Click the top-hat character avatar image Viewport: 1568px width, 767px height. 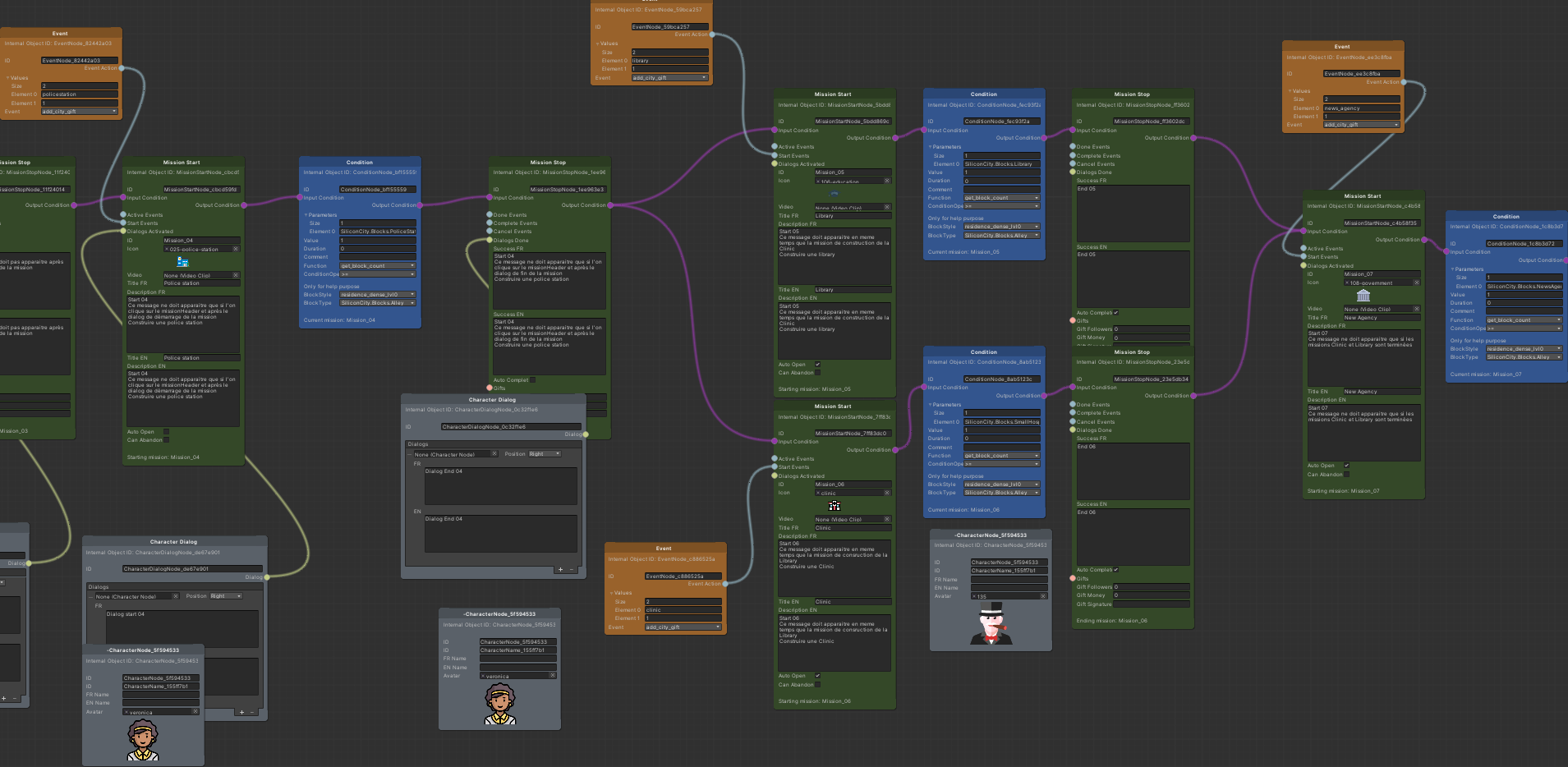[992, 624]
